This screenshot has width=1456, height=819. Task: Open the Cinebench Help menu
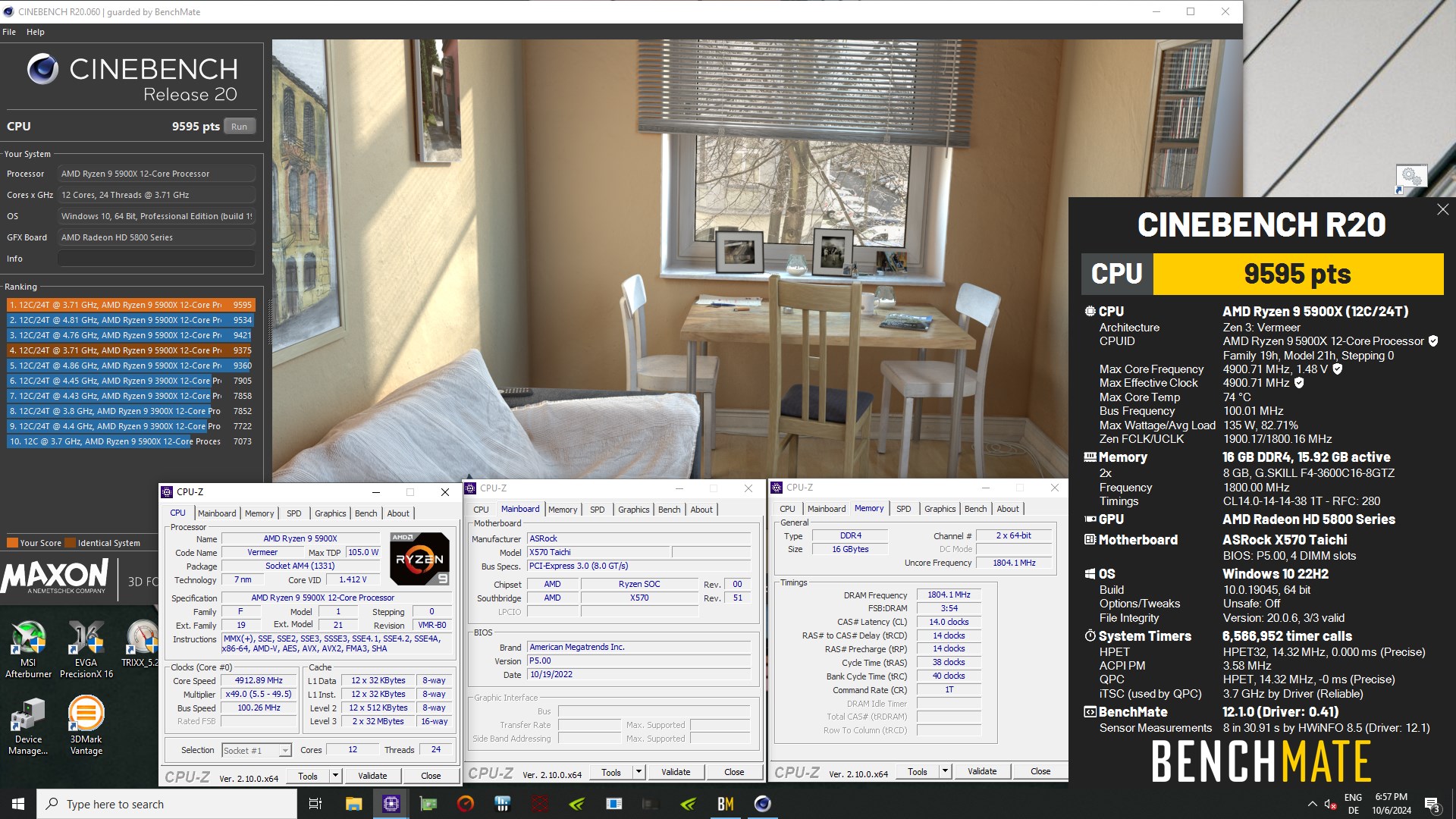[35, 32]
